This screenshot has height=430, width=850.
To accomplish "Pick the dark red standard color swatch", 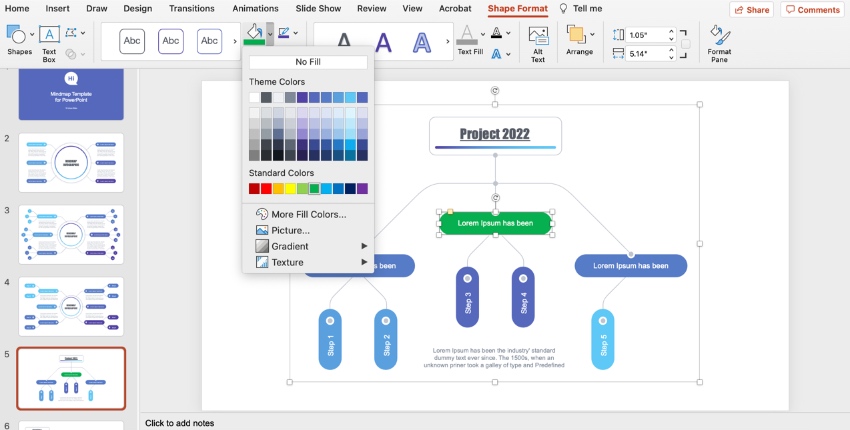I will click(254, 189).
